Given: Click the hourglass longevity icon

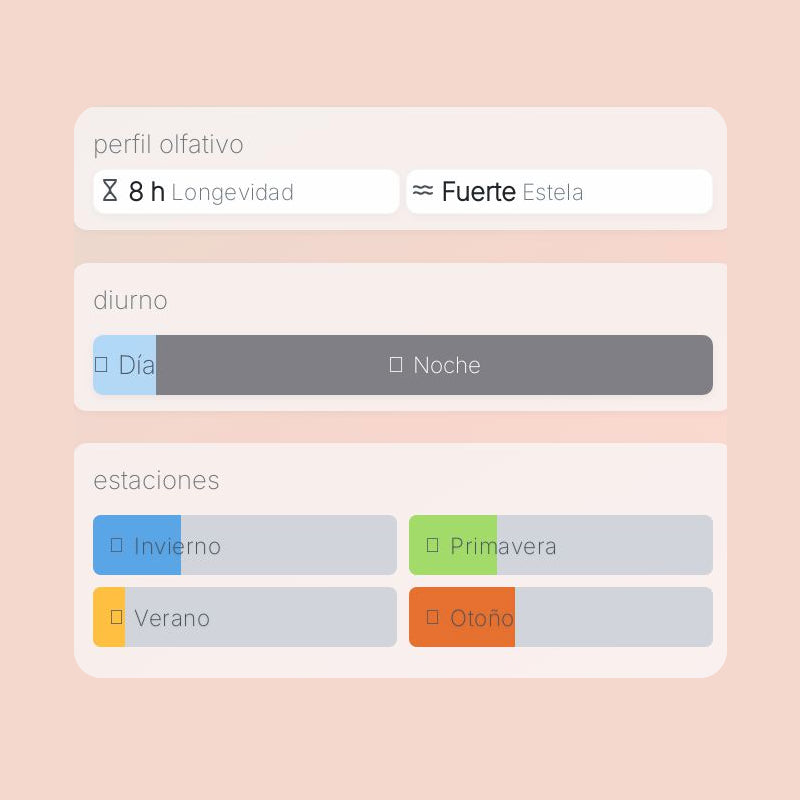Looking at the screenshot, I should (110, 191).
